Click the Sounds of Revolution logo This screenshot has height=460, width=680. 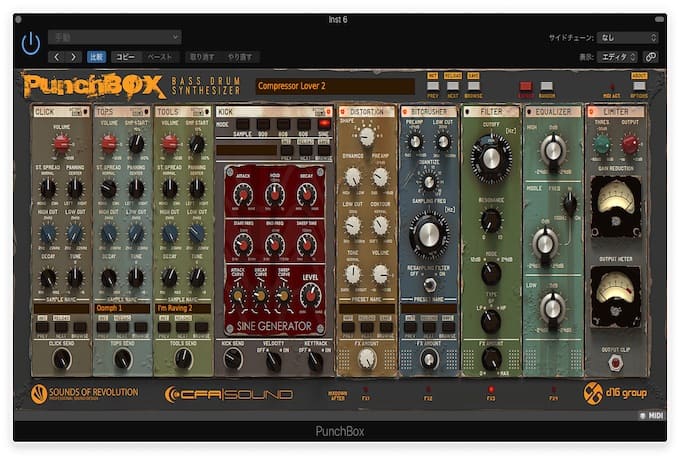pyautogui.click(x=85, y=394)
